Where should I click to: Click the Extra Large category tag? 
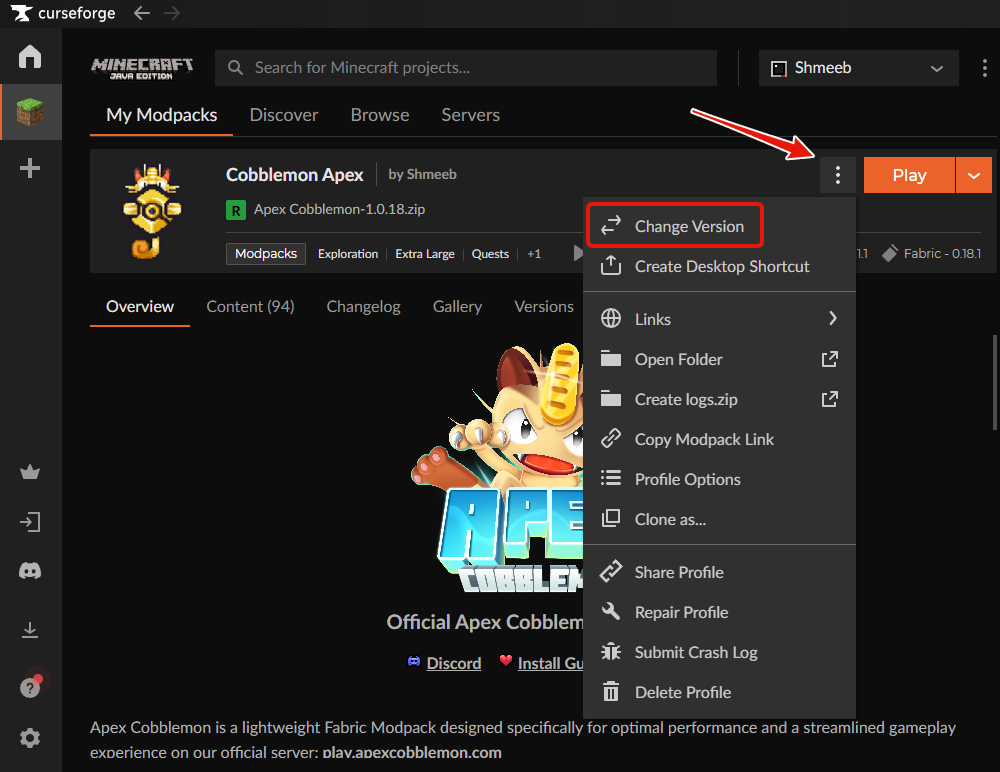(425, 254)
